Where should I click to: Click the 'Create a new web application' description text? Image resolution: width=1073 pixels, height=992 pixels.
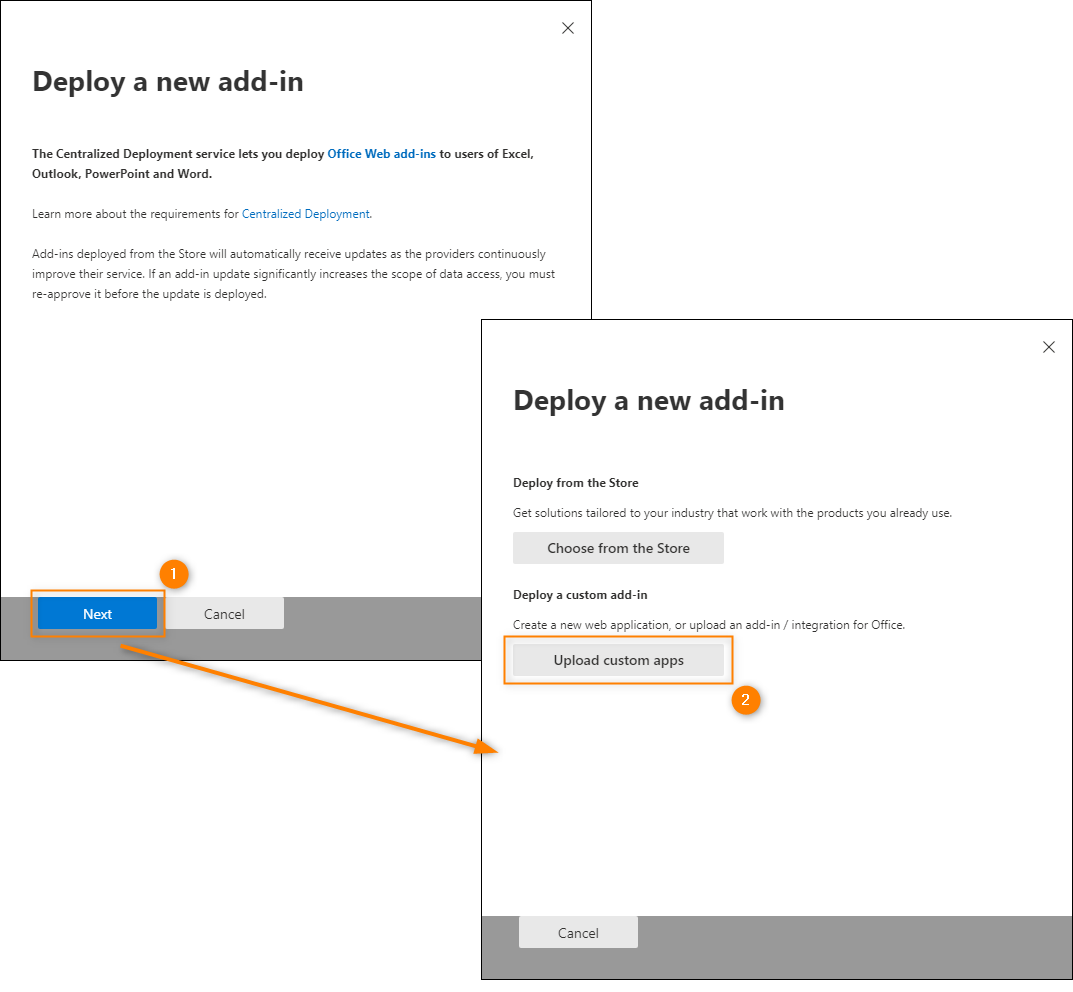709,625
